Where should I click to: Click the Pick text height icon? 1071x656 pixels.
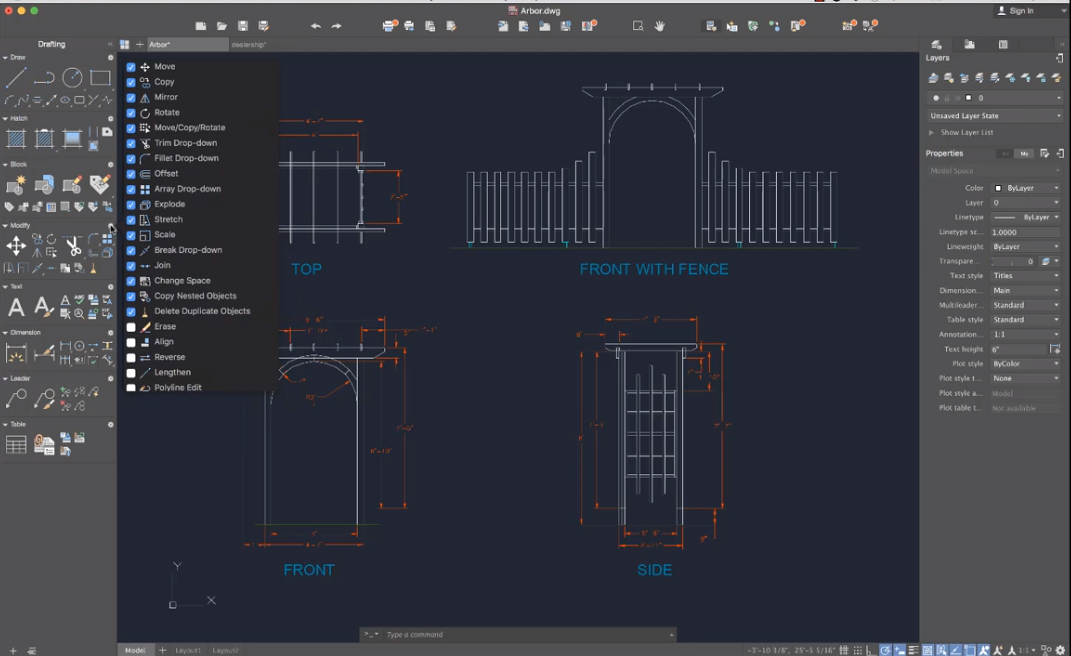point(1055,349)
